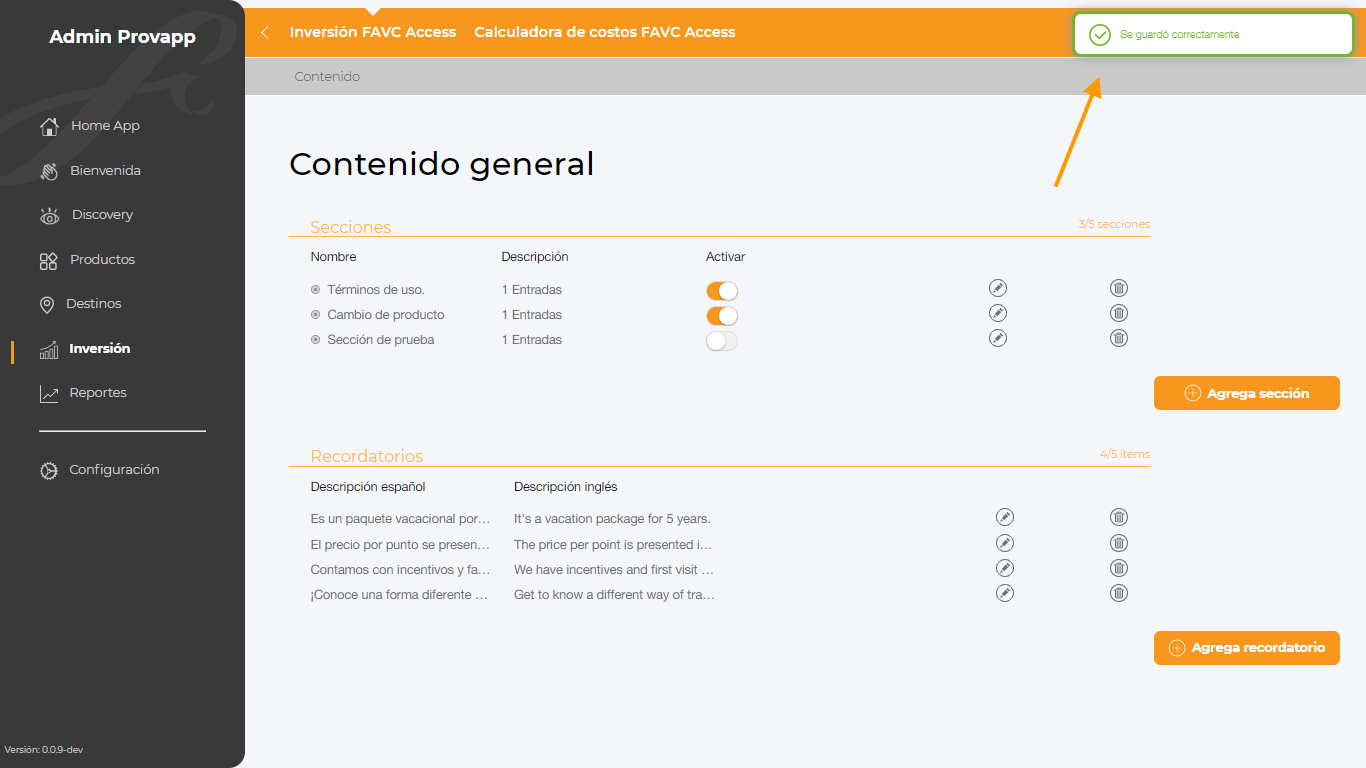
Task: Click Cambio de producto section name
Action: click(x=386, y=315)
